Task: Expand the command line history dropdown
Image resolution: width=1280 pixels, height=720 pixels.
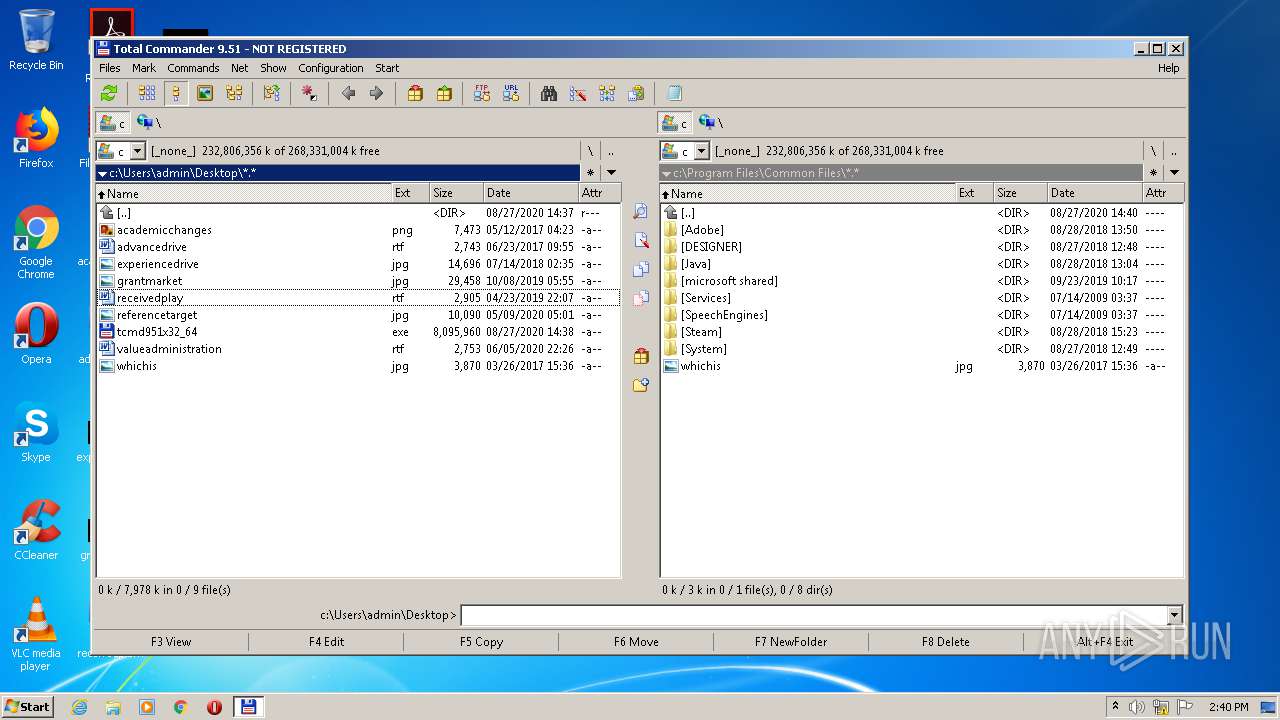Action: pyautogui.click(x=1174, y=615)
